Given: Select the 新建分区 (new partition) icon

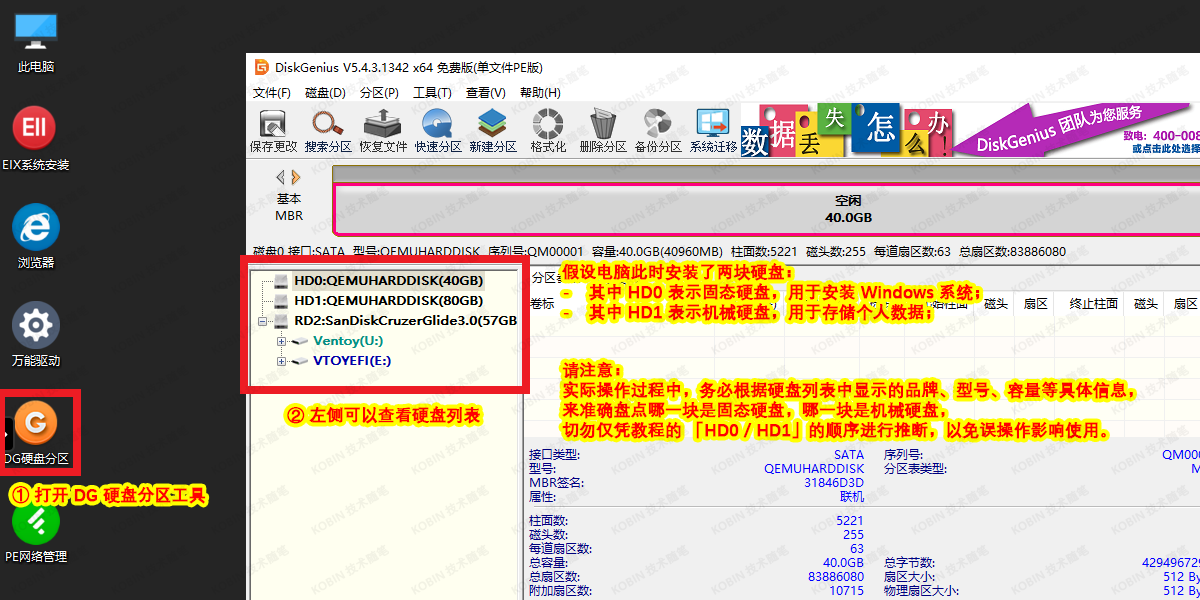Looking at the screenshot, I should pyautogui.click(x=492, y=128).
